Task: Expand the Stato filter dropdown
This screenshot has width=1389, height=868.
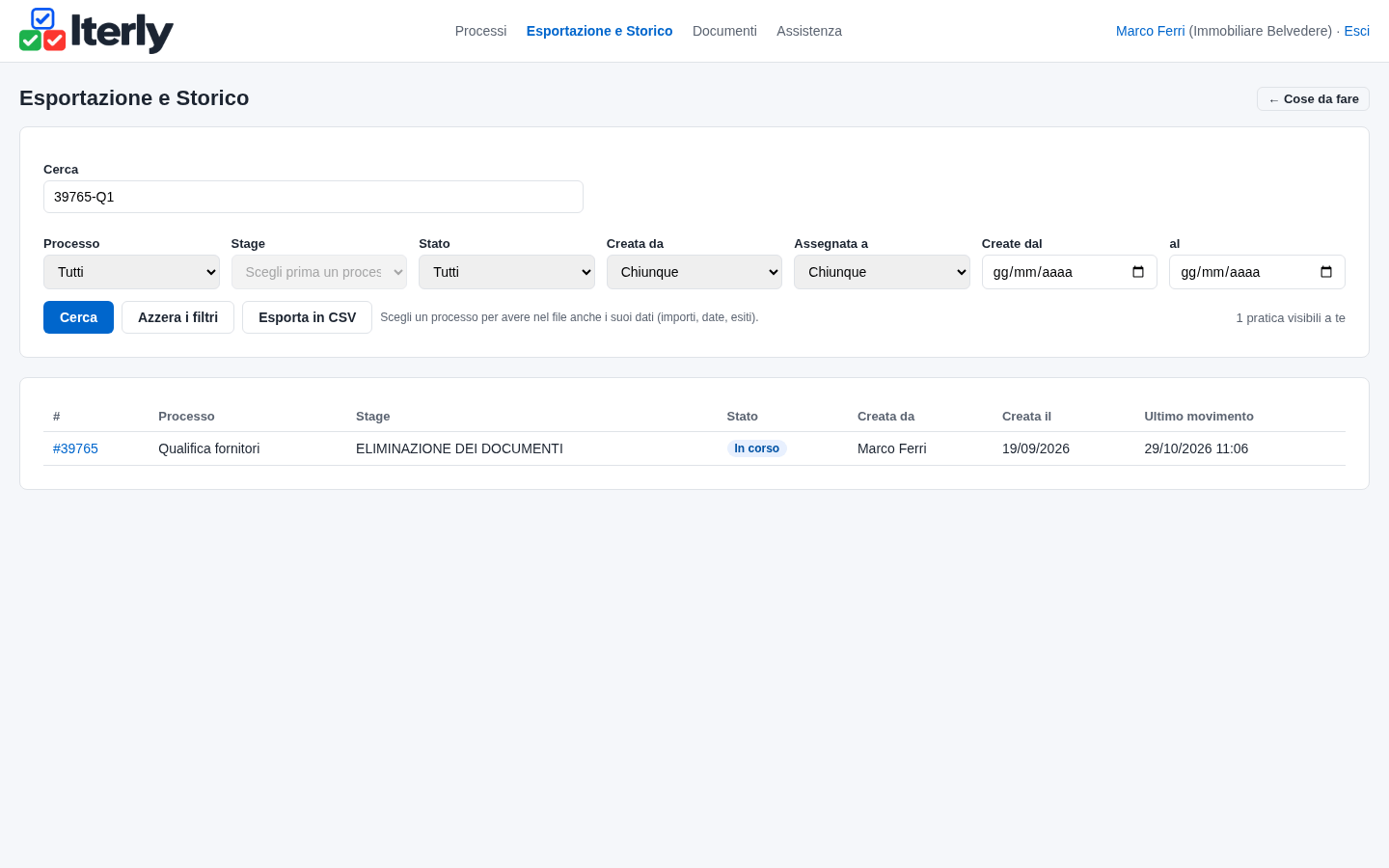Action: pos(506,272)
